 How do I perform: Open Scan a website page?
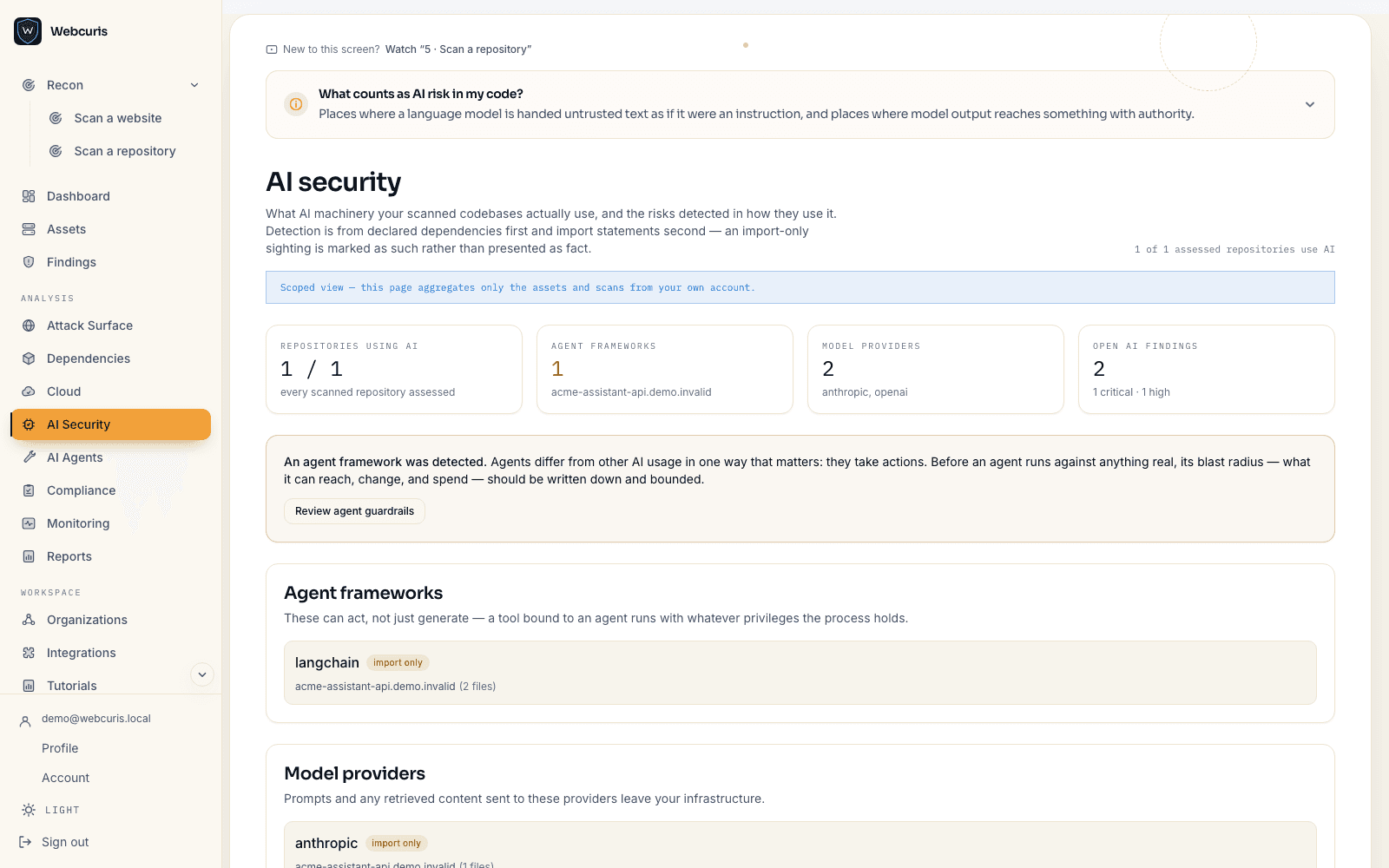[118, 118]
